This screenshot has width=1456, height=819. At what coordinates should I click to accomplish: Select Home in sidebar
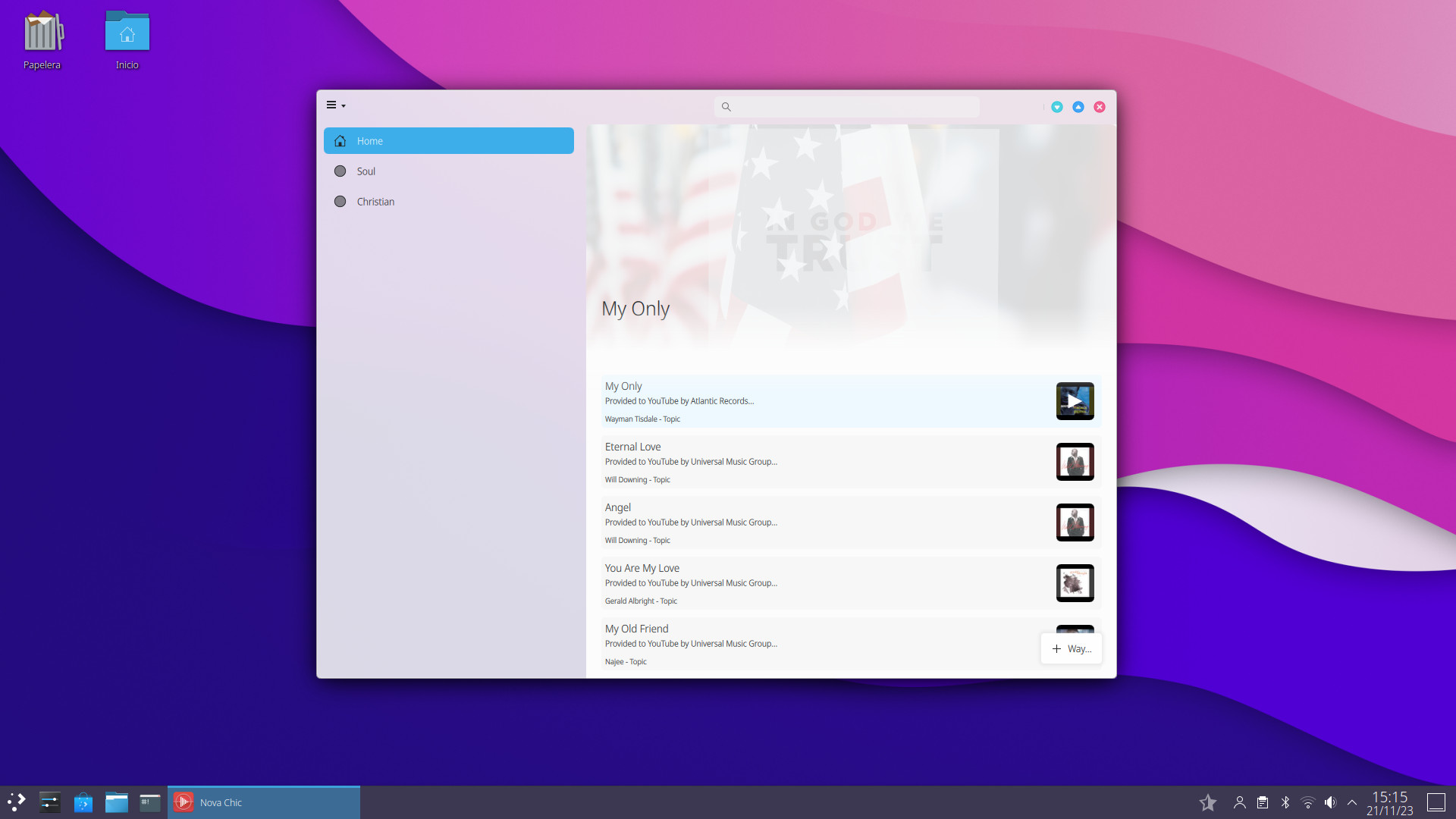449,141
